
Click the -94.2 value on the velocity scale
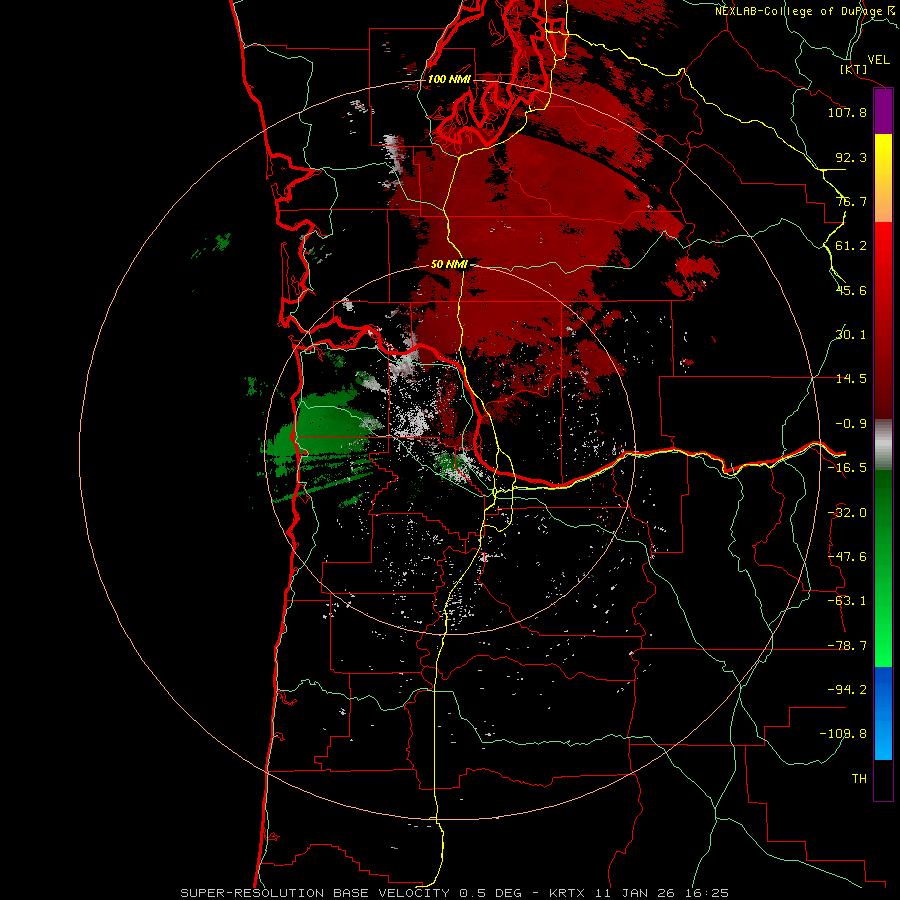847,689
